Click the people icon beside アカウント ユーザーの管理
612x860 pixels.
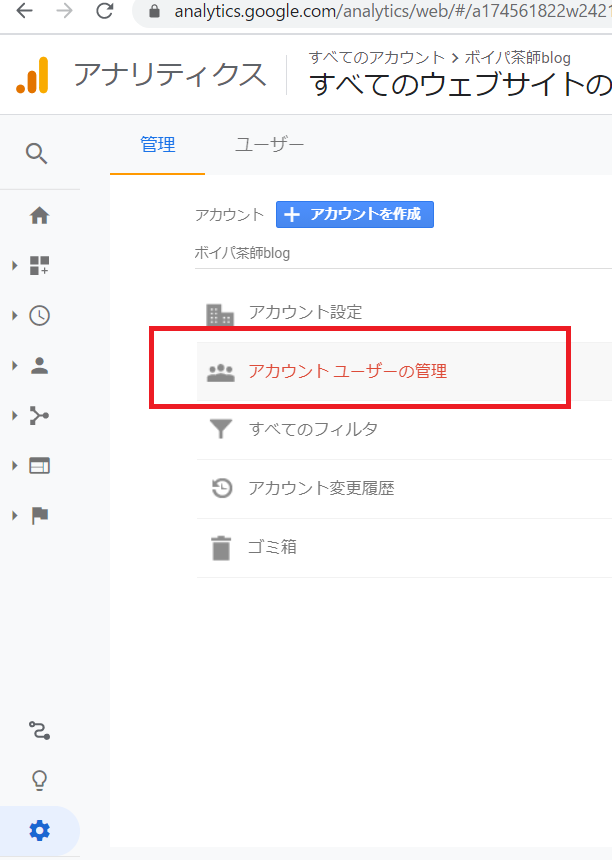[220, 373]
